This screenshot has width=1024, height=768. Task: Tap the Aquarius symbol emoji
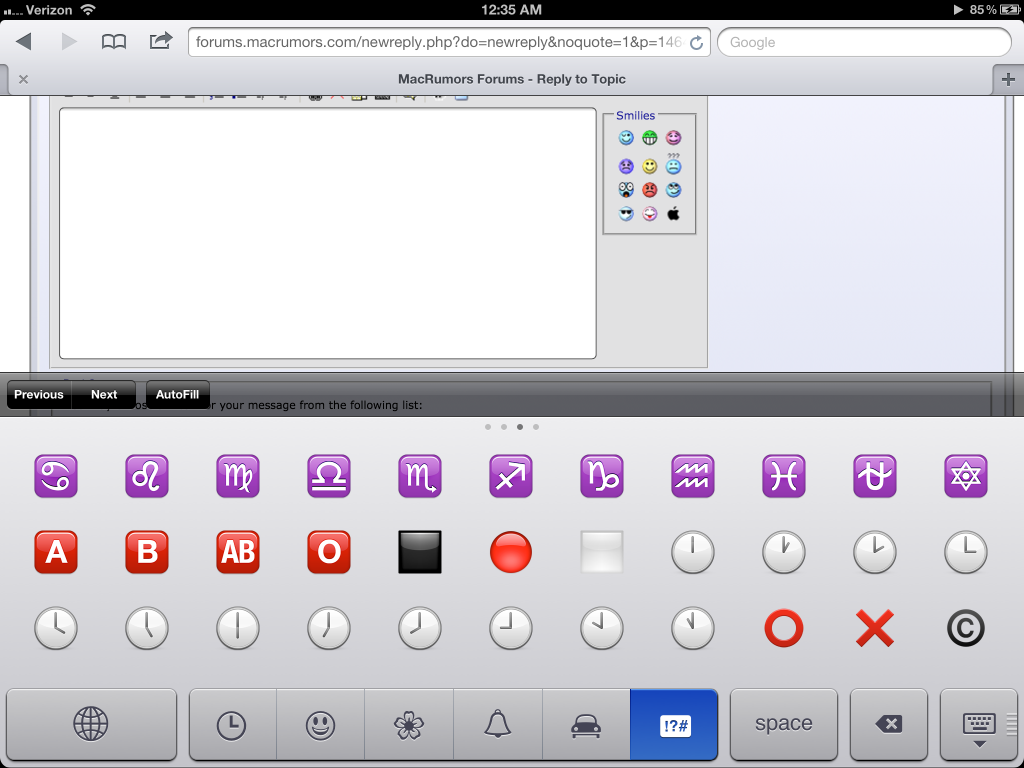[693, 476]
